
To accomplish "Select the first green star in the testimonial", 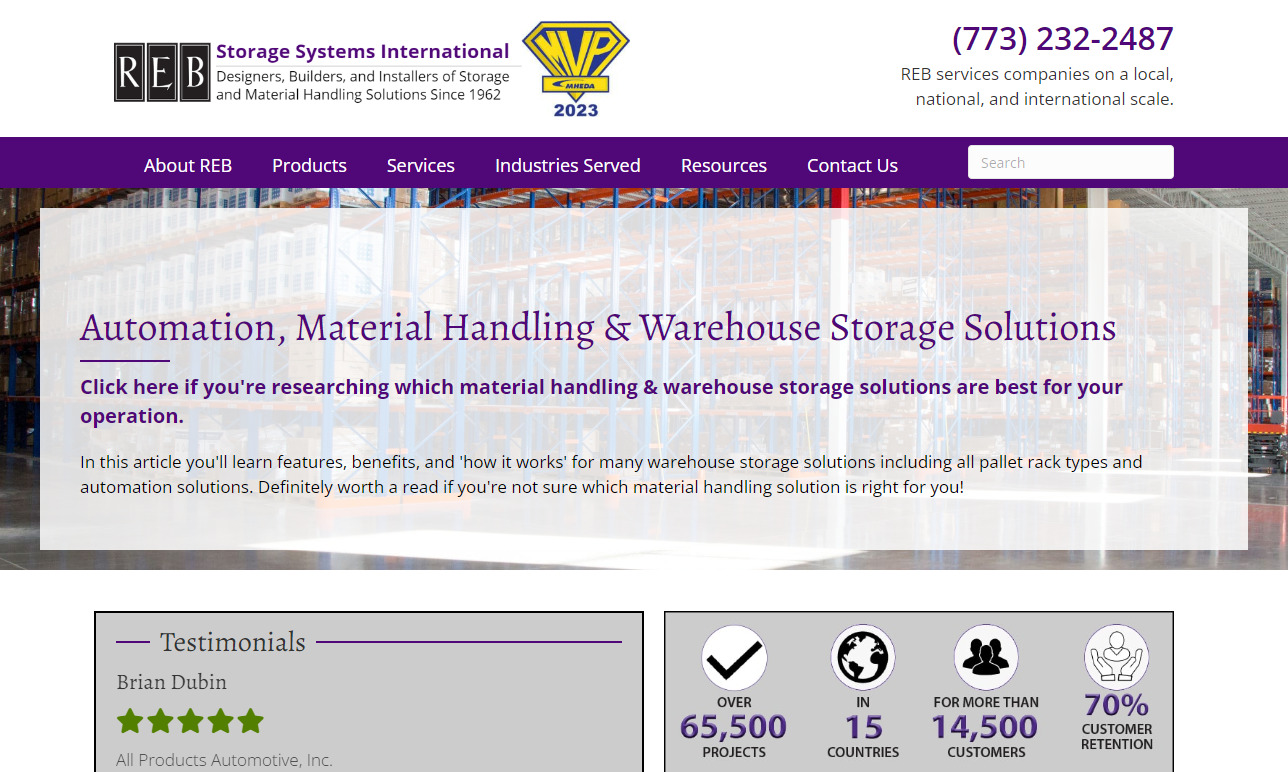I will tap(129, 720).
